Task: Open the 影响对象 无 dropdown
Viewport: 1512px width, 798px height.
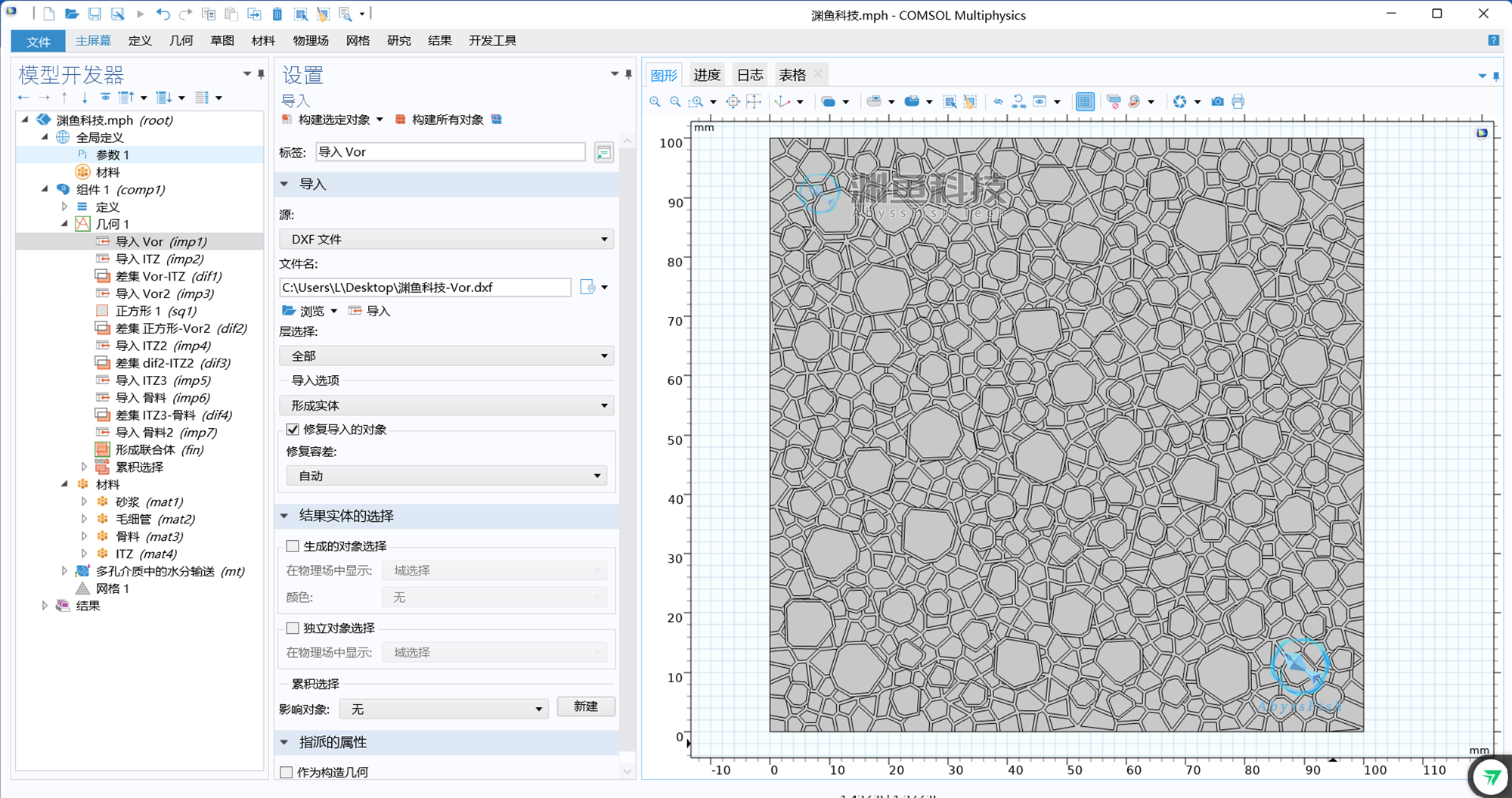Action: pos(444,709)
